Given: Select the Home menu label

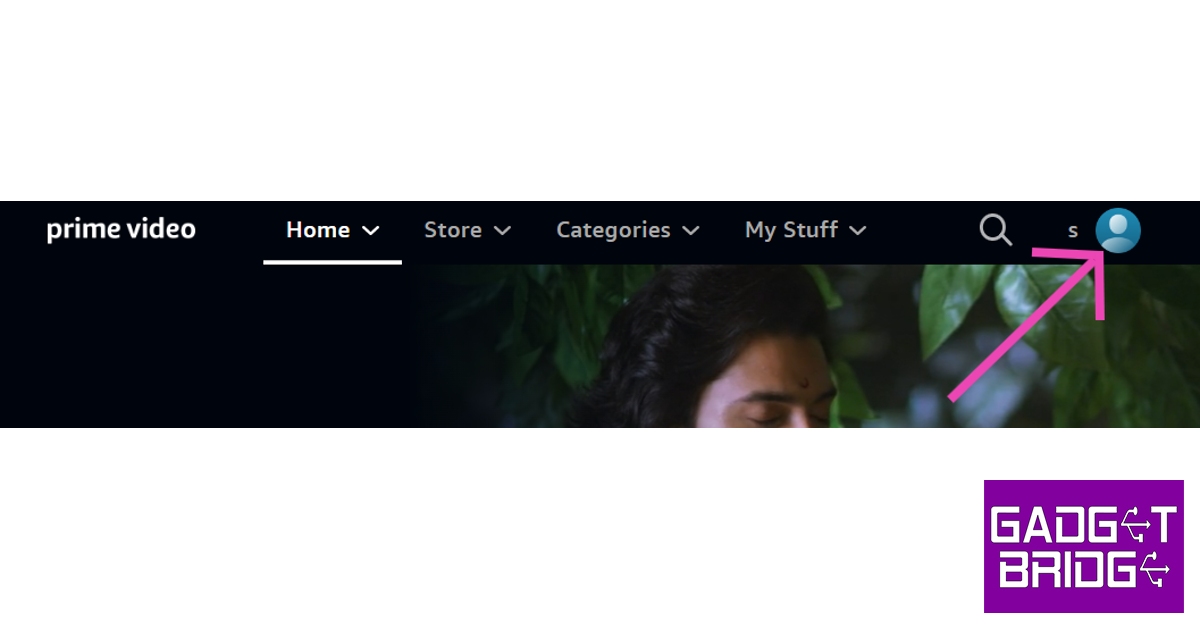Looking at the screenshot, I should 318,230.
